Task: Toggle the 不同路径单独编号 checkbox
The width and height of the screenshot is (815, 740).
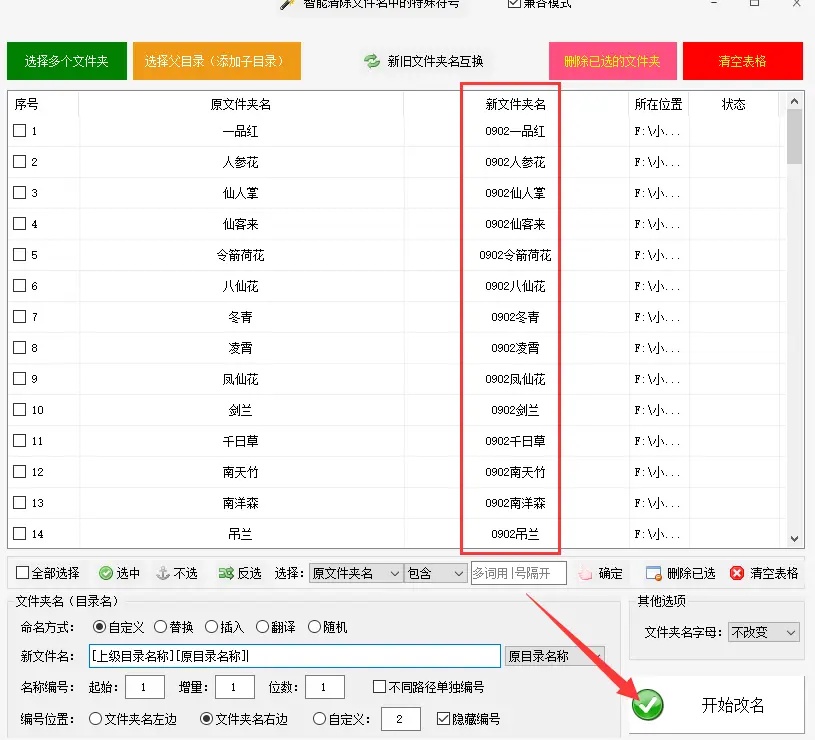Action: coord(379,687)
